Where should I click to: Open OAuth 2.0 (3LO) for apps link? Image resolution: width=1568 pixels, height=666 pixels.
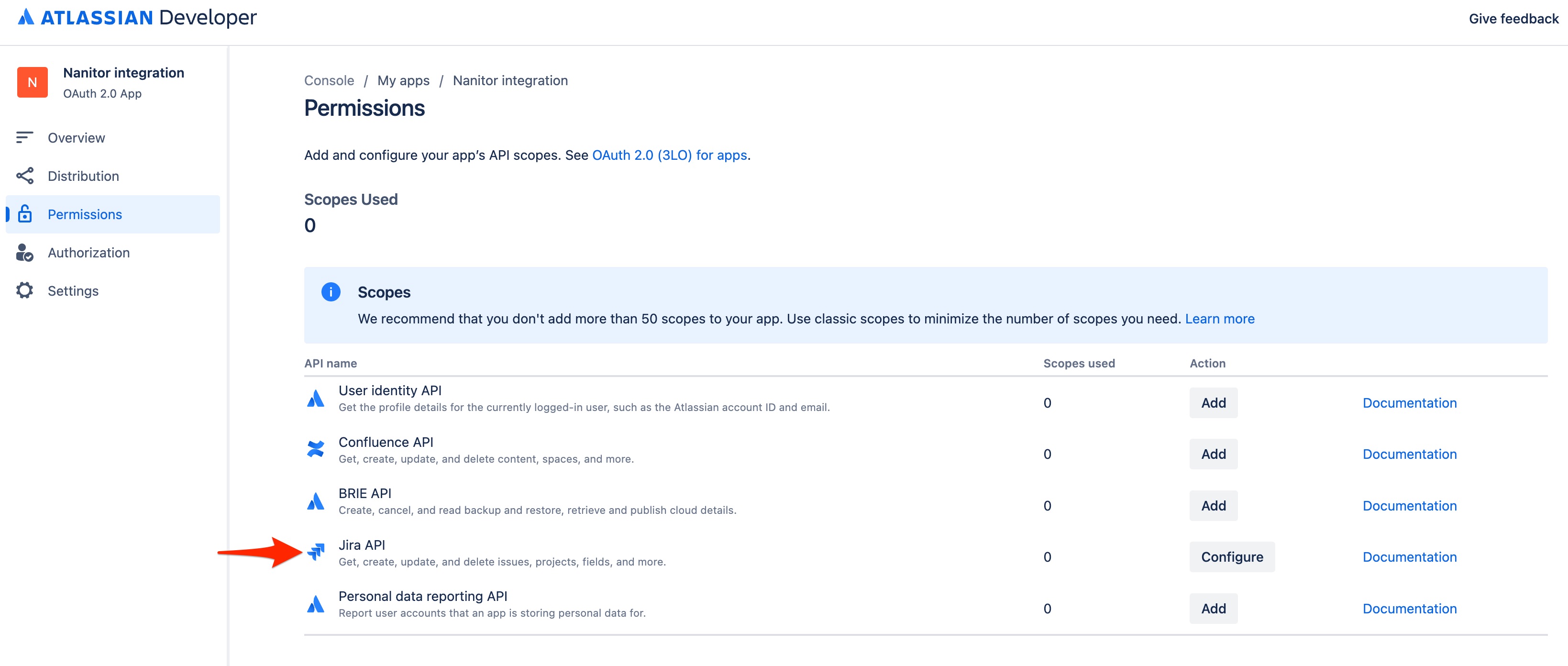tap(670, 155)
